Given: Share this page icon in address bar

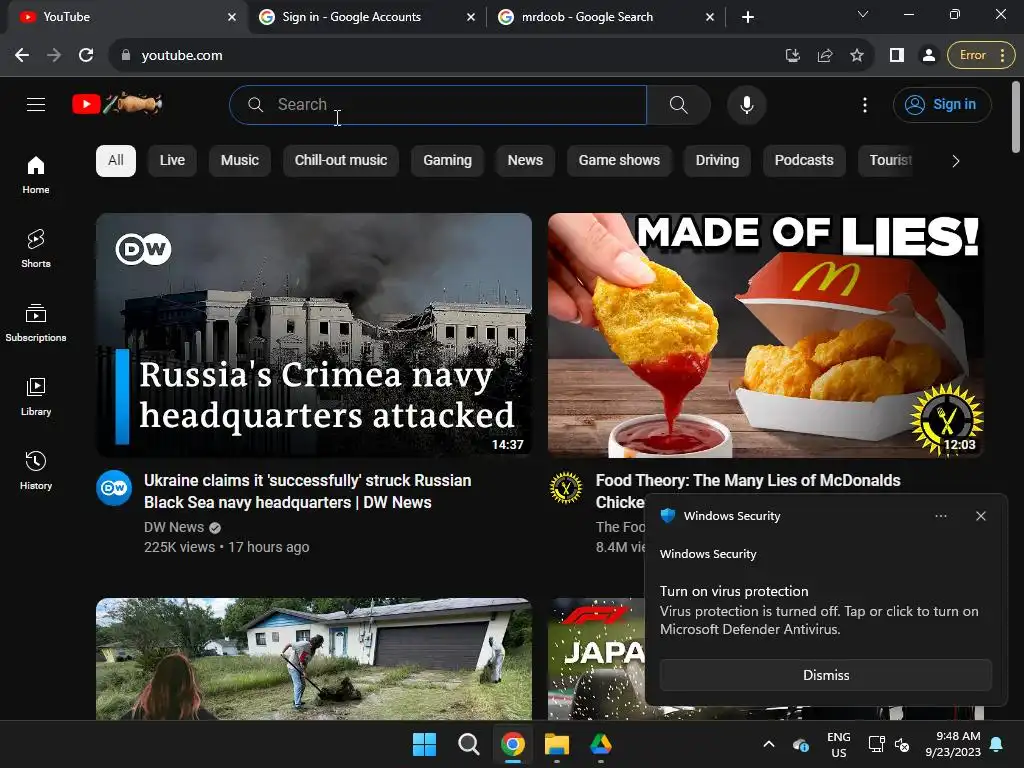Looking at the screenshot, I should (x=825, y=56).
